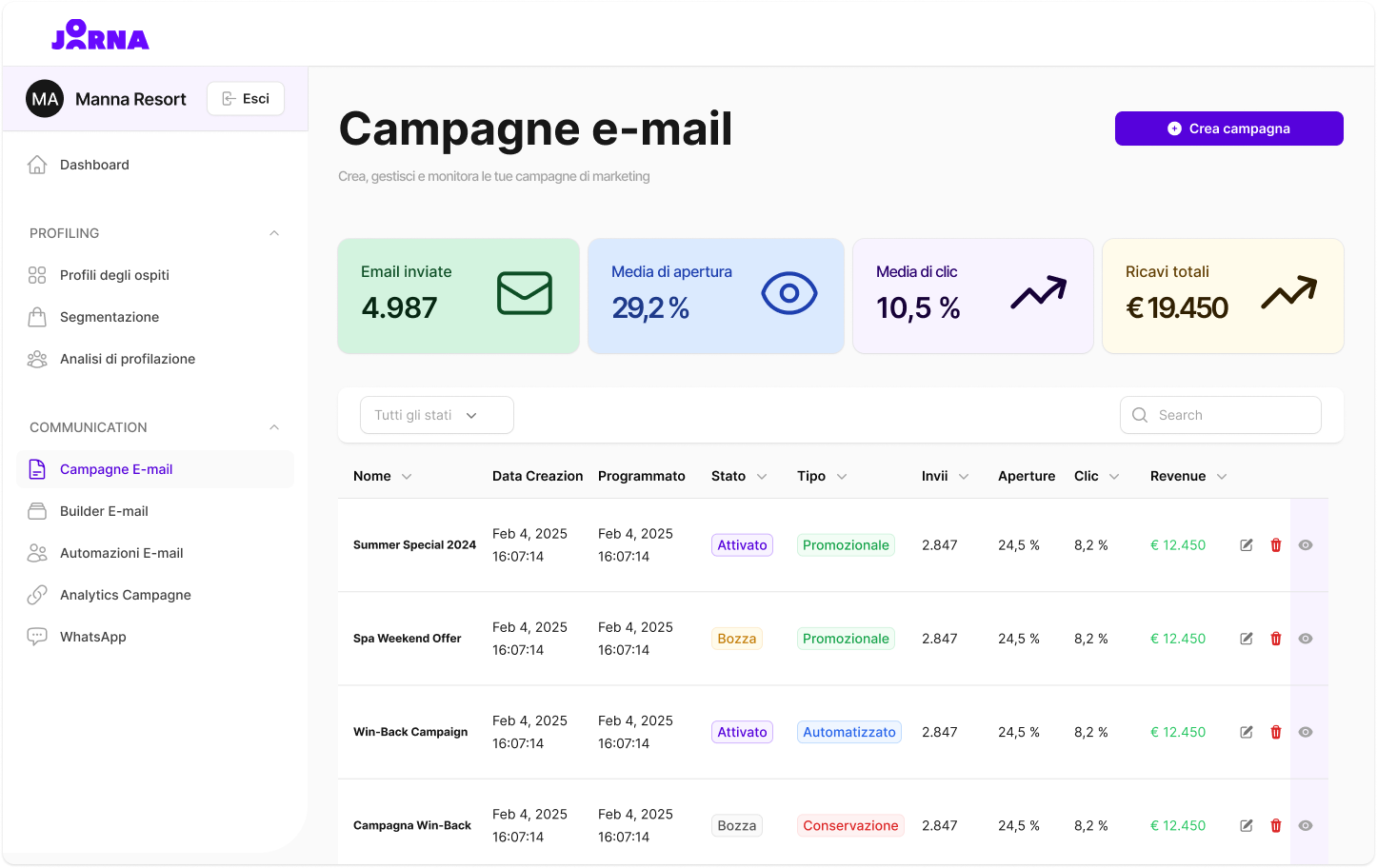Show details of Spa Weekend Offer via eye icon
Image resolution: width=1377 pixels, height=868 pixels.
pos(1305,638)
